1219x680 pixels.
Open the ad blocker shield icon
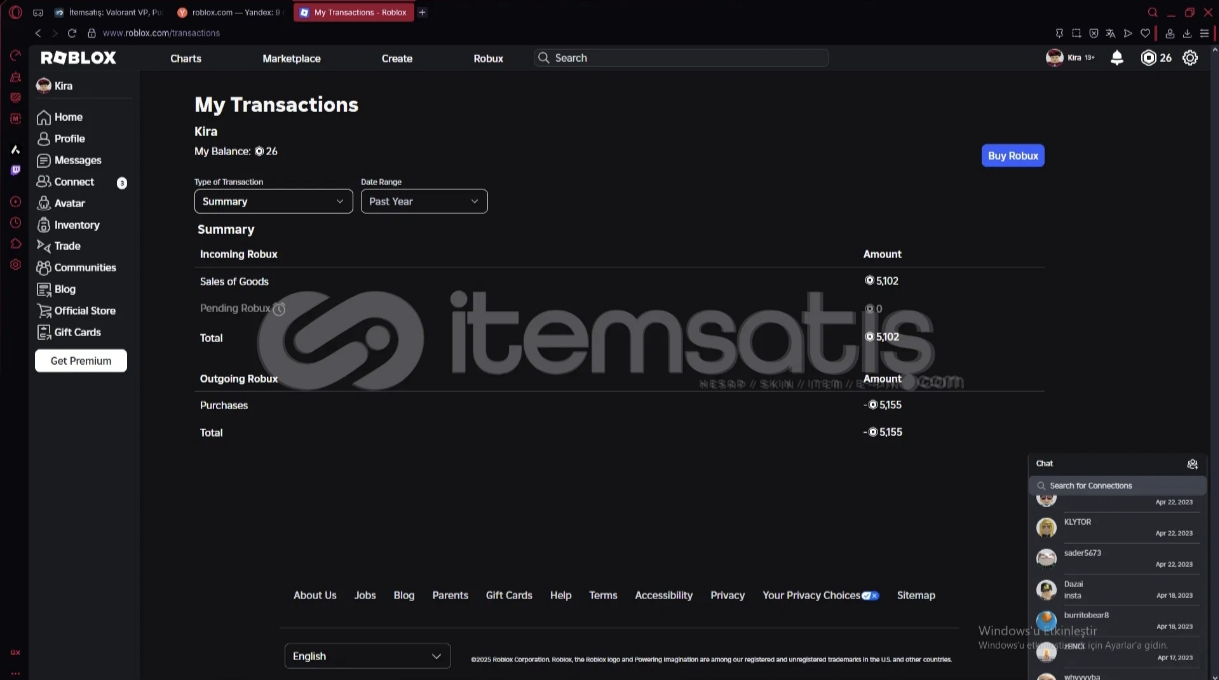(1094, 33)
